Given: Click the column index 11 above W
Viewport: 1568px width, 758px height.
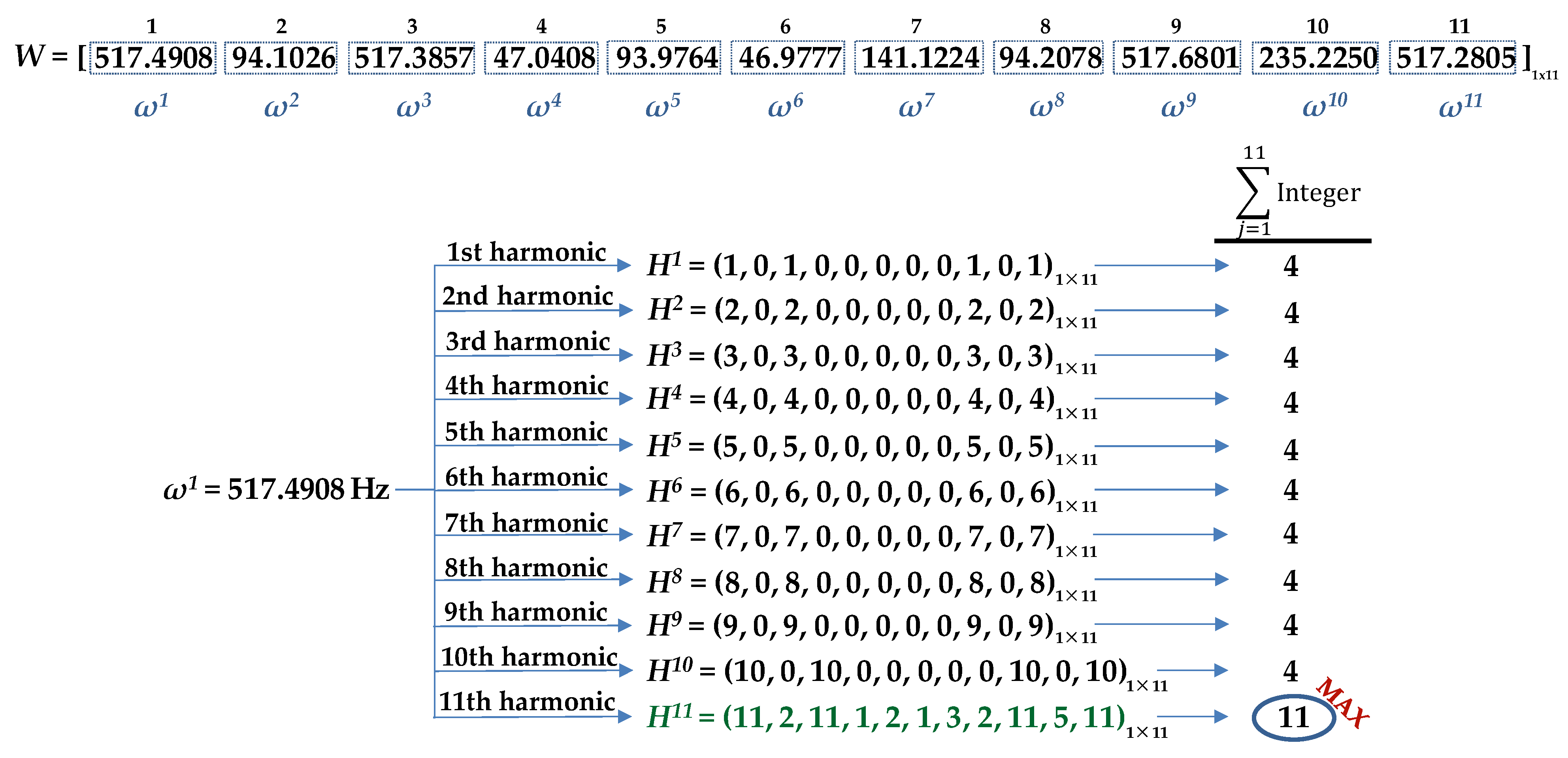Looking at the screenshot, I should pyautogui.click(x=1459, y=26).
